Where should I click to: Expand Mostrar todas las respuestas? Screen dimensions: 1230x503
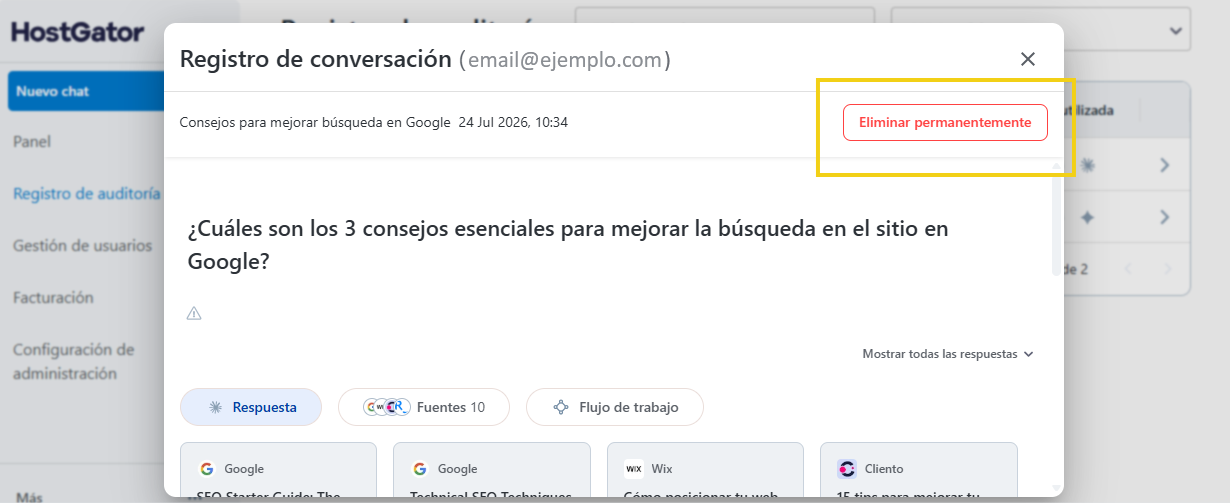pyautogui.click(x=947, y=354)
